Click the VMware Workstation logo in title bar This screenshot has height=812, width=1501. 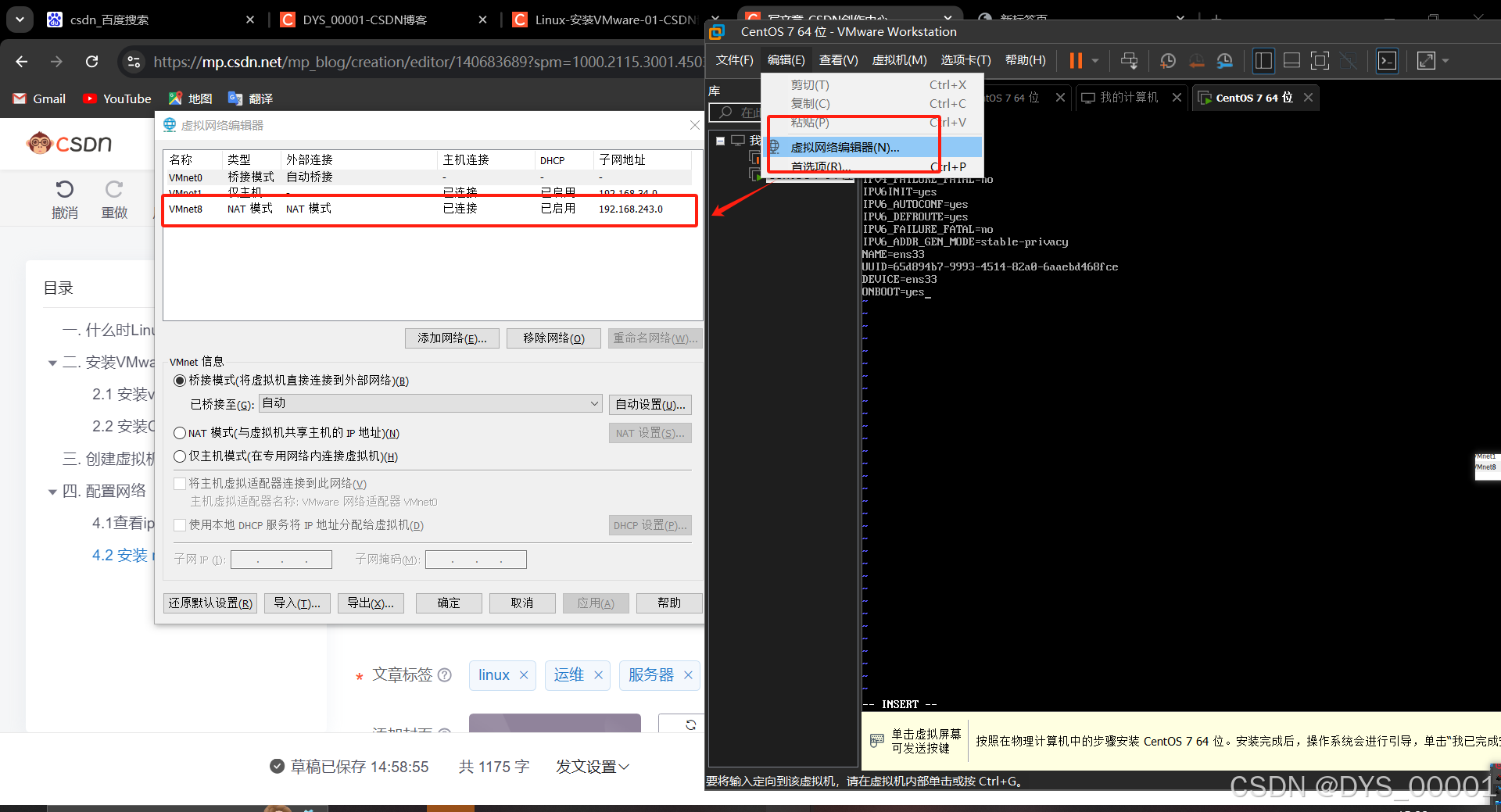coord(717,31)
